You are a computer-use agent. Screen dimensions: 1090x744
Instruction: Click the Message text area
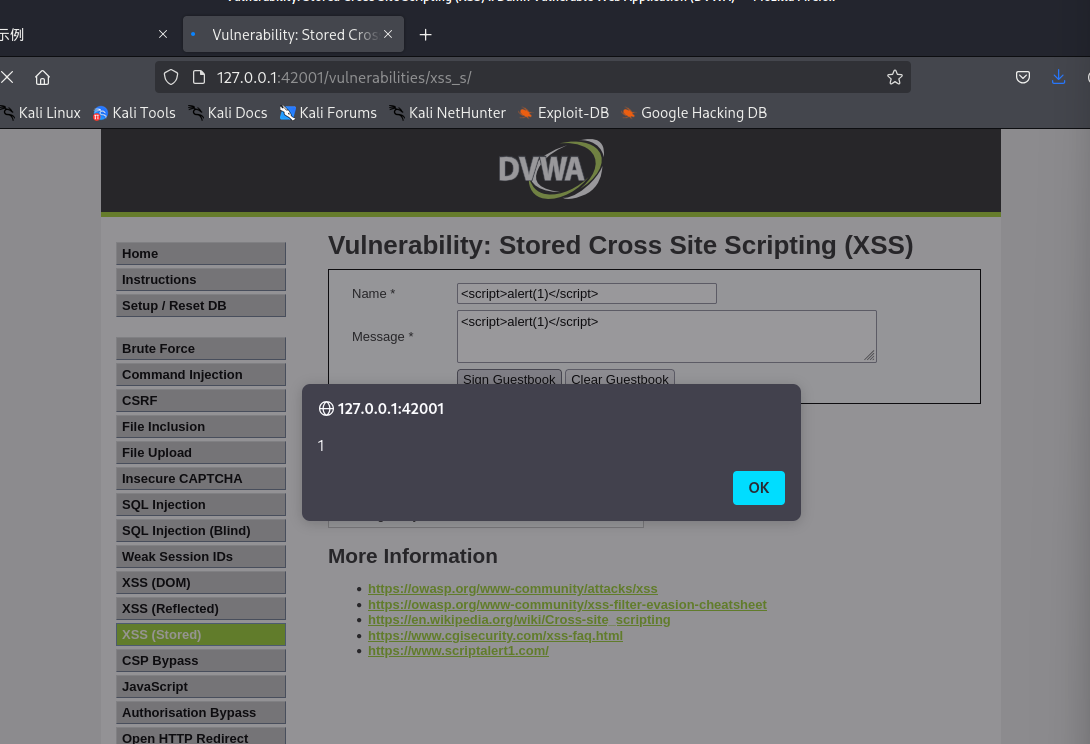pyautogui.click(x=667, y=337)
